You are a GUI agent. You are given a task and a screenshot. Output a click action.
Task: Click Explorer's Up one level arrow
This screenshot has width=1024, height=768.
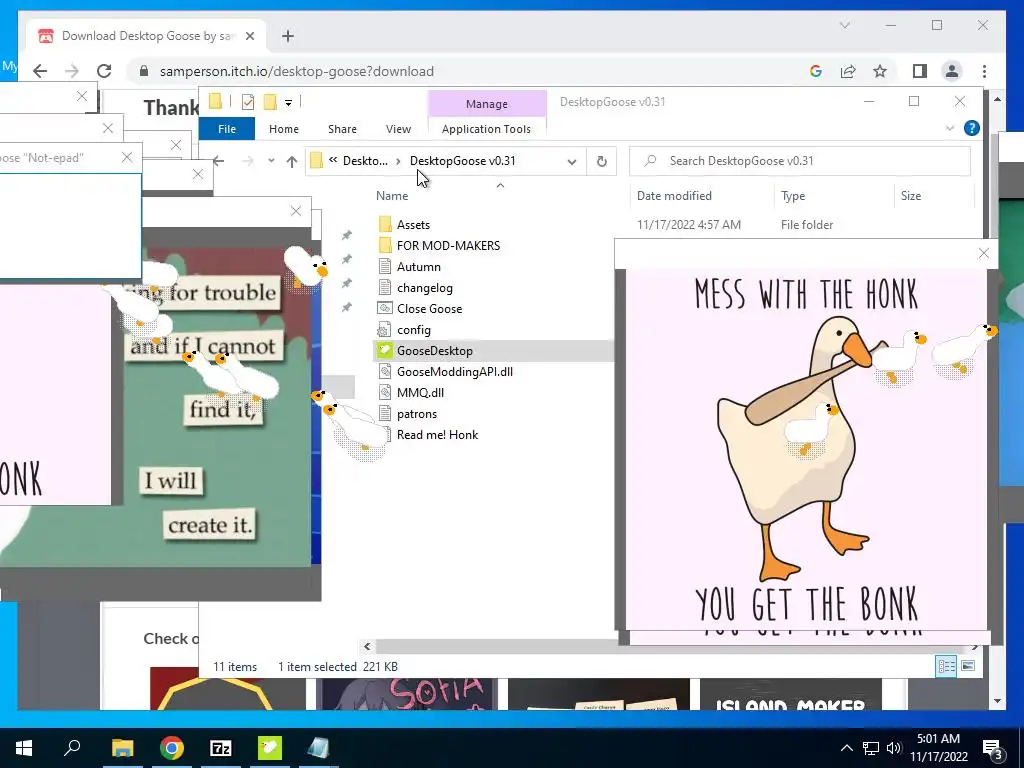click(292, 161)
